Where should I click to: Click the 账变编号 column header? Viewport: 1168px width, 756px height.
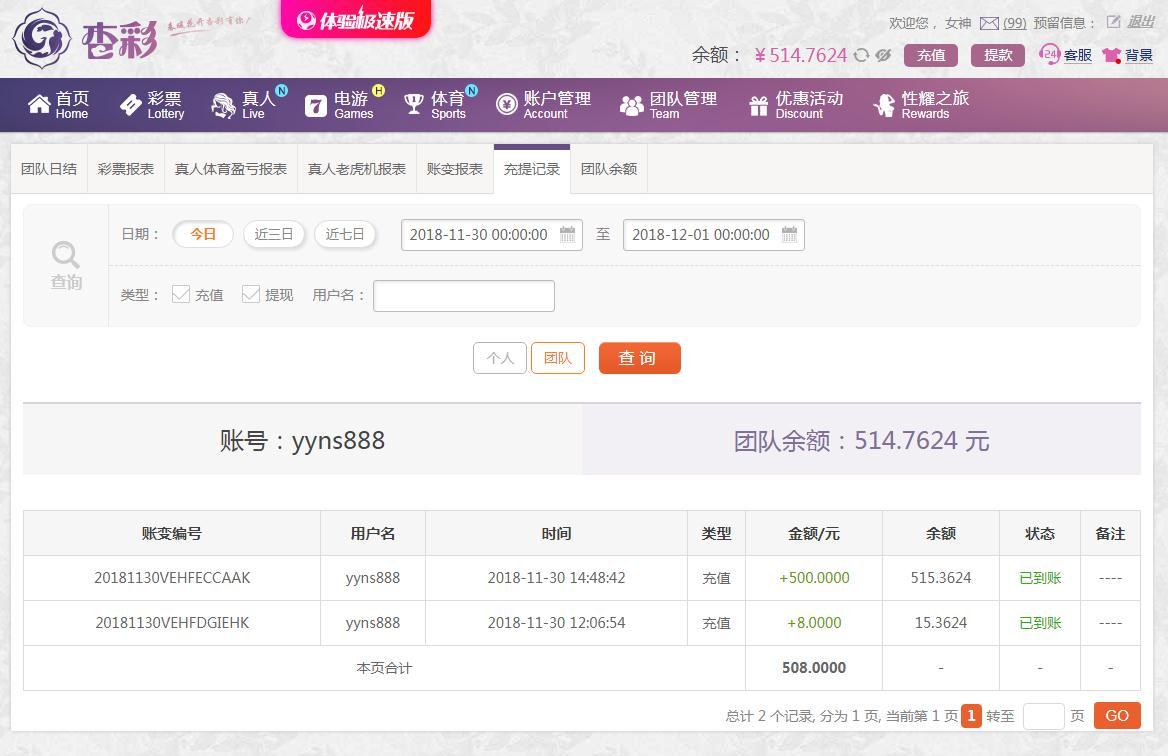pos(172,533)
